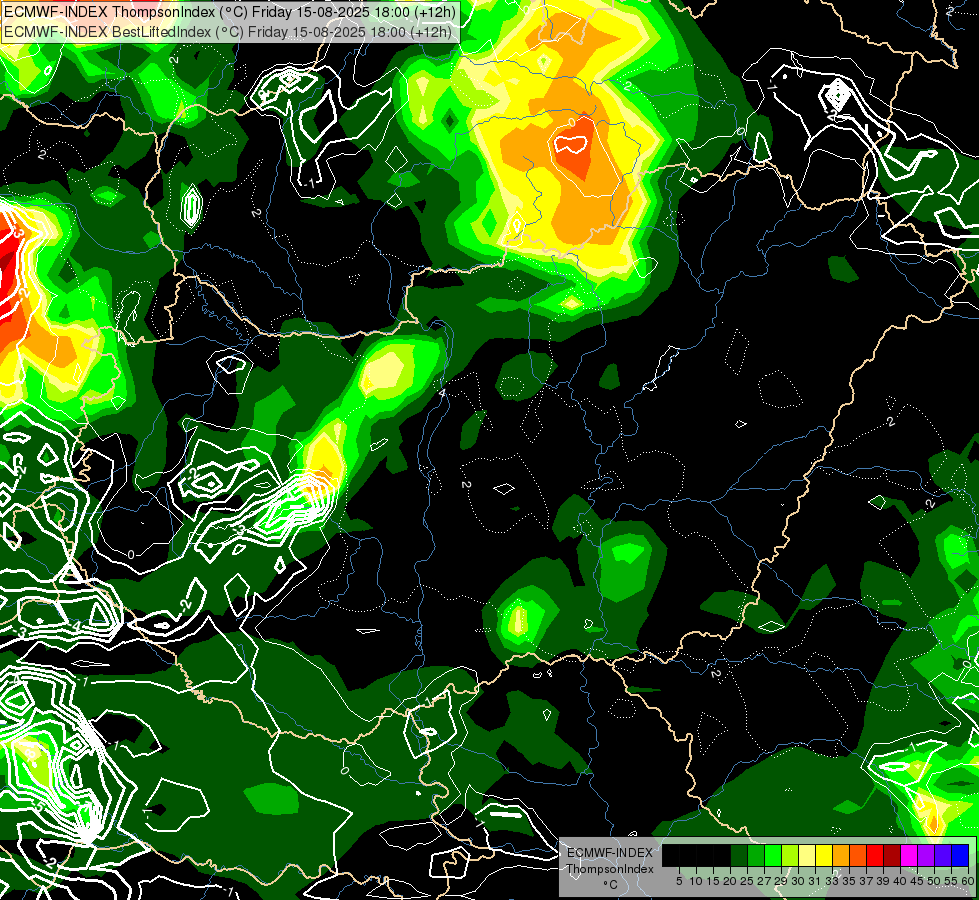This screenshot has height=900, width=979.
Task: Click legend tick label 33
Action: point(832,881)
